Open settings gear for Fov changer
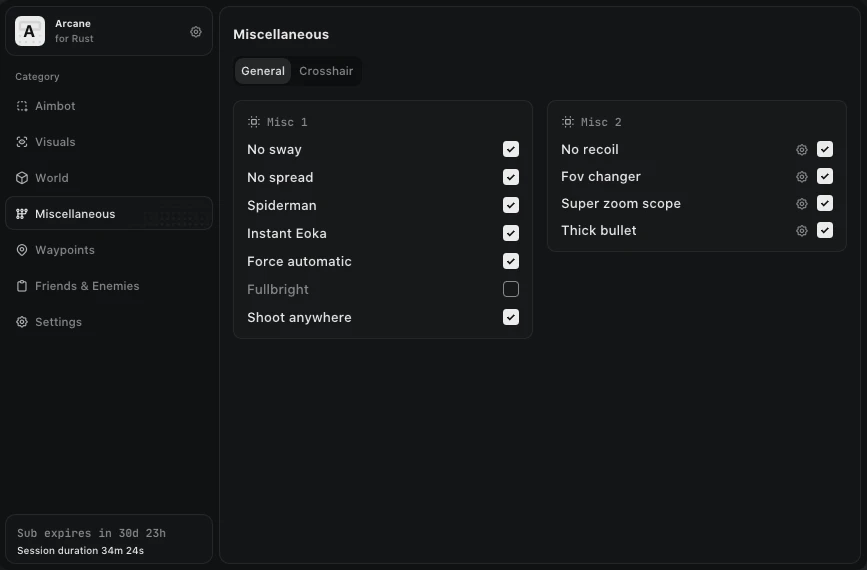 pyautogui.click(x=802, y=176)
